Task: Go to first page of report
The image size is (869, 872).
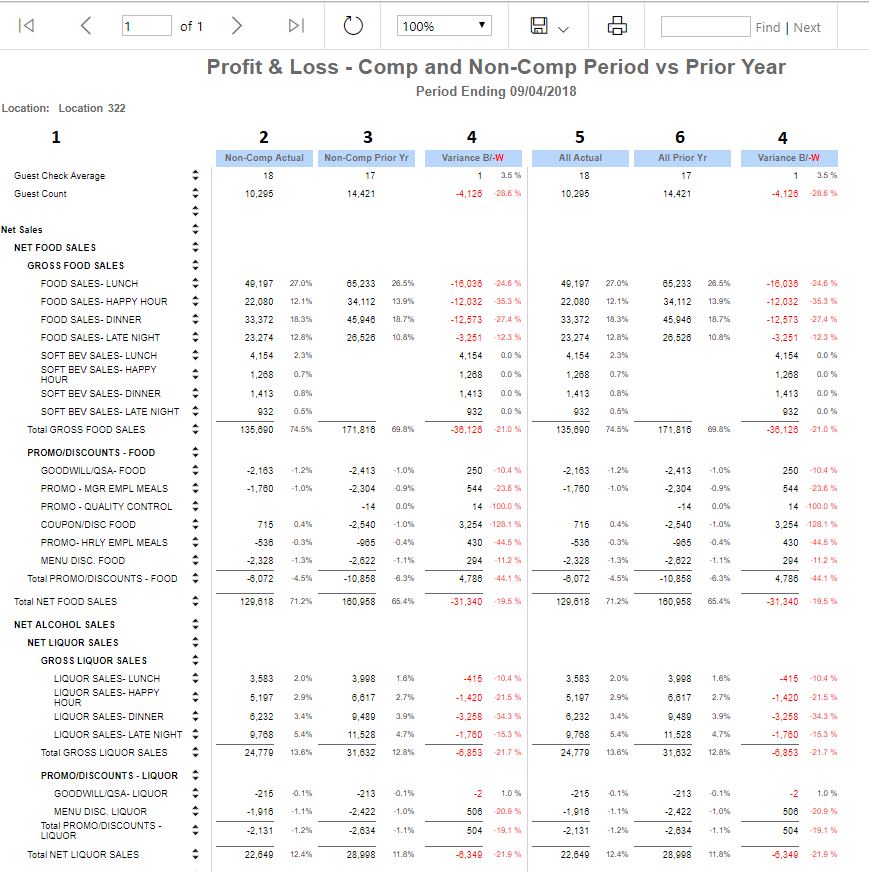Action: (x=26, y=26)
